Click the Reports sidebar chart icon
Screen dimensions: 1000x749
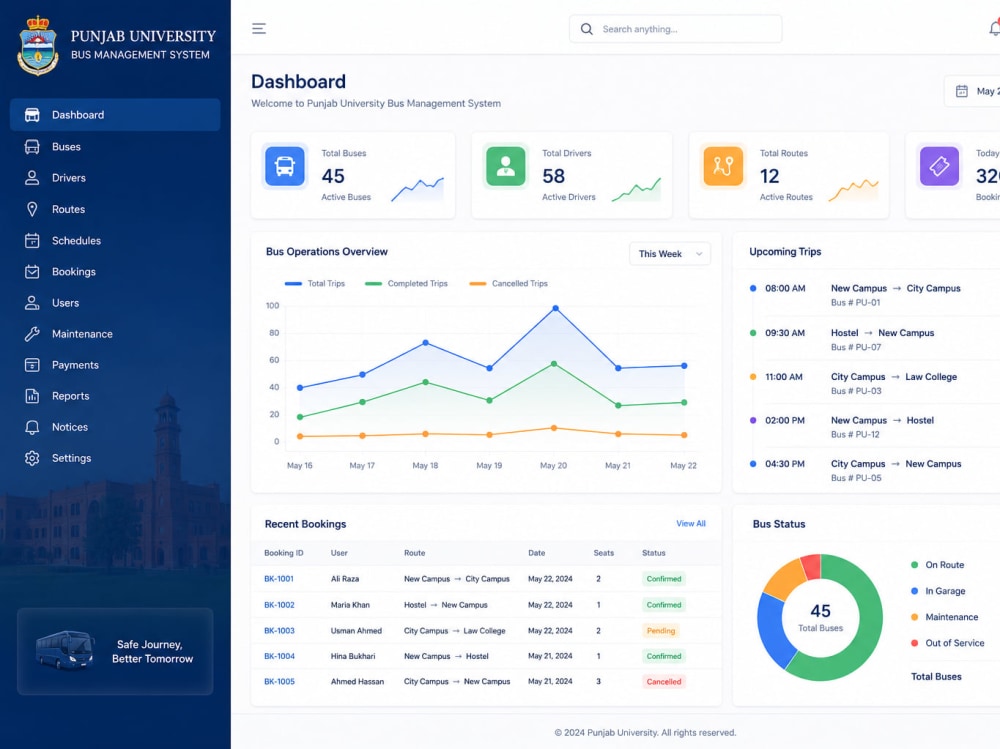point(32,396)
